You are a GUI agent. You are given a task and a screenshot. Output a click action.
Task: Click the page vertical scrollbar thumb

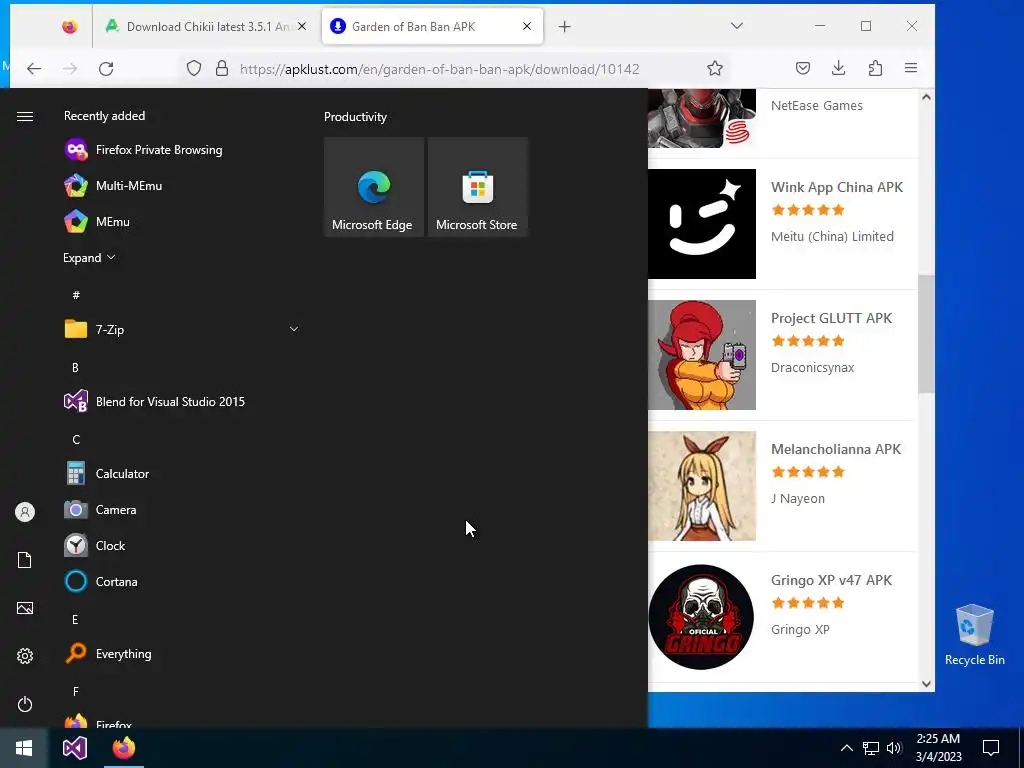point(926,334)
